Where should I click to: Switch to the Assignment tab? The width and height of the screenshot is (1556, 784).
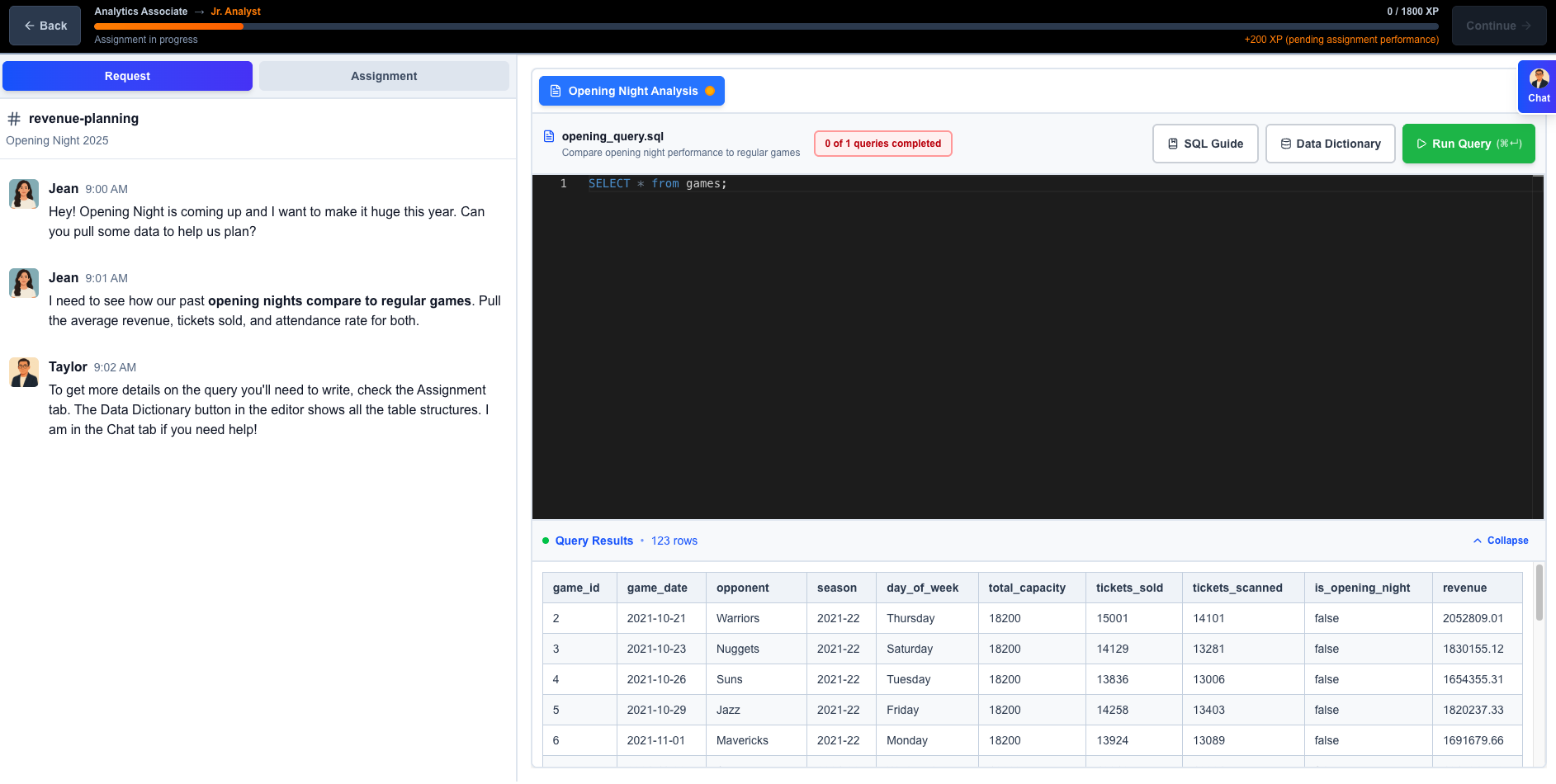pos(384,75)
